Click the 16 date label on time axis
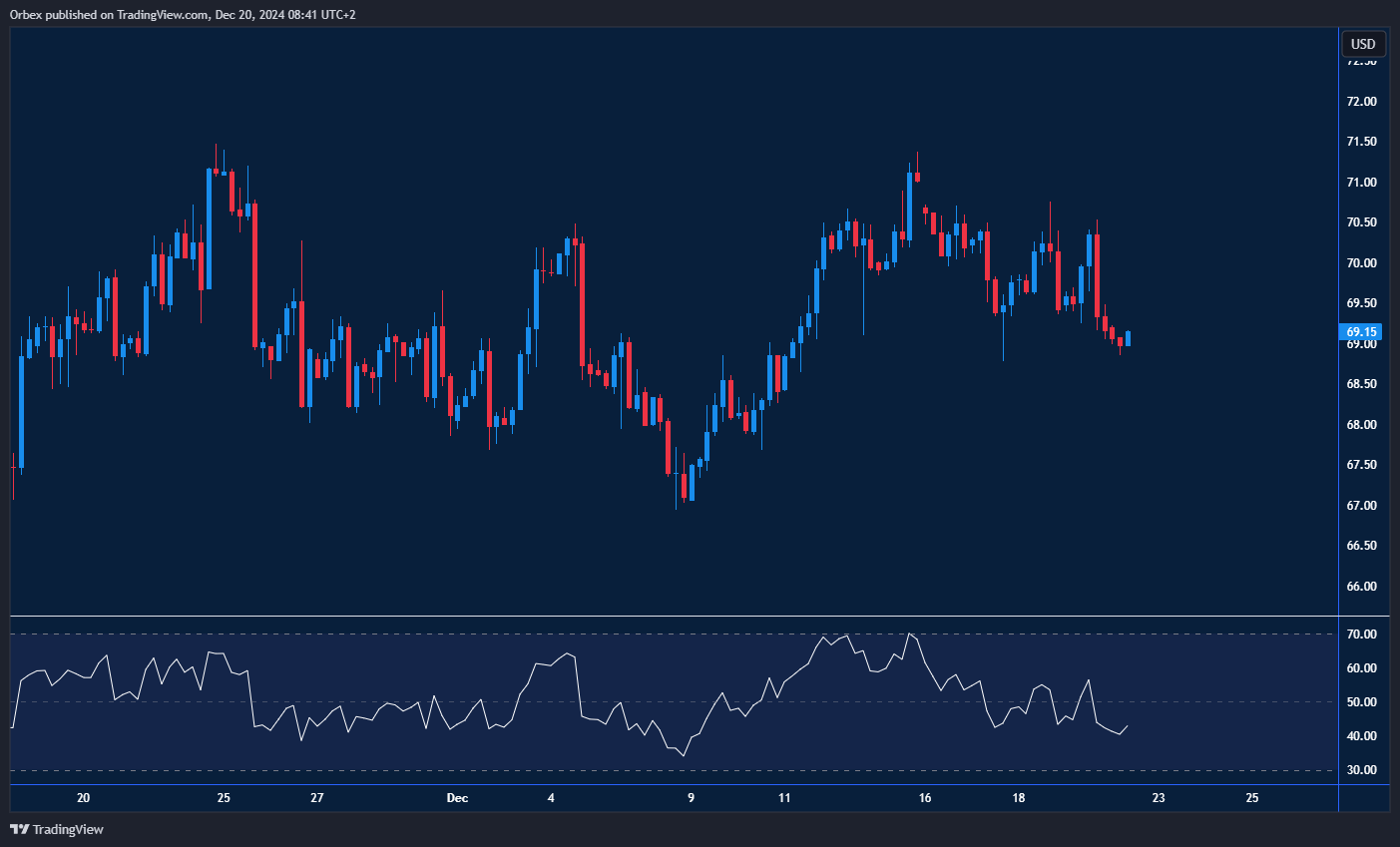Image resolution: width=1400 pixels, height=847 pixels. coord(925,798)
